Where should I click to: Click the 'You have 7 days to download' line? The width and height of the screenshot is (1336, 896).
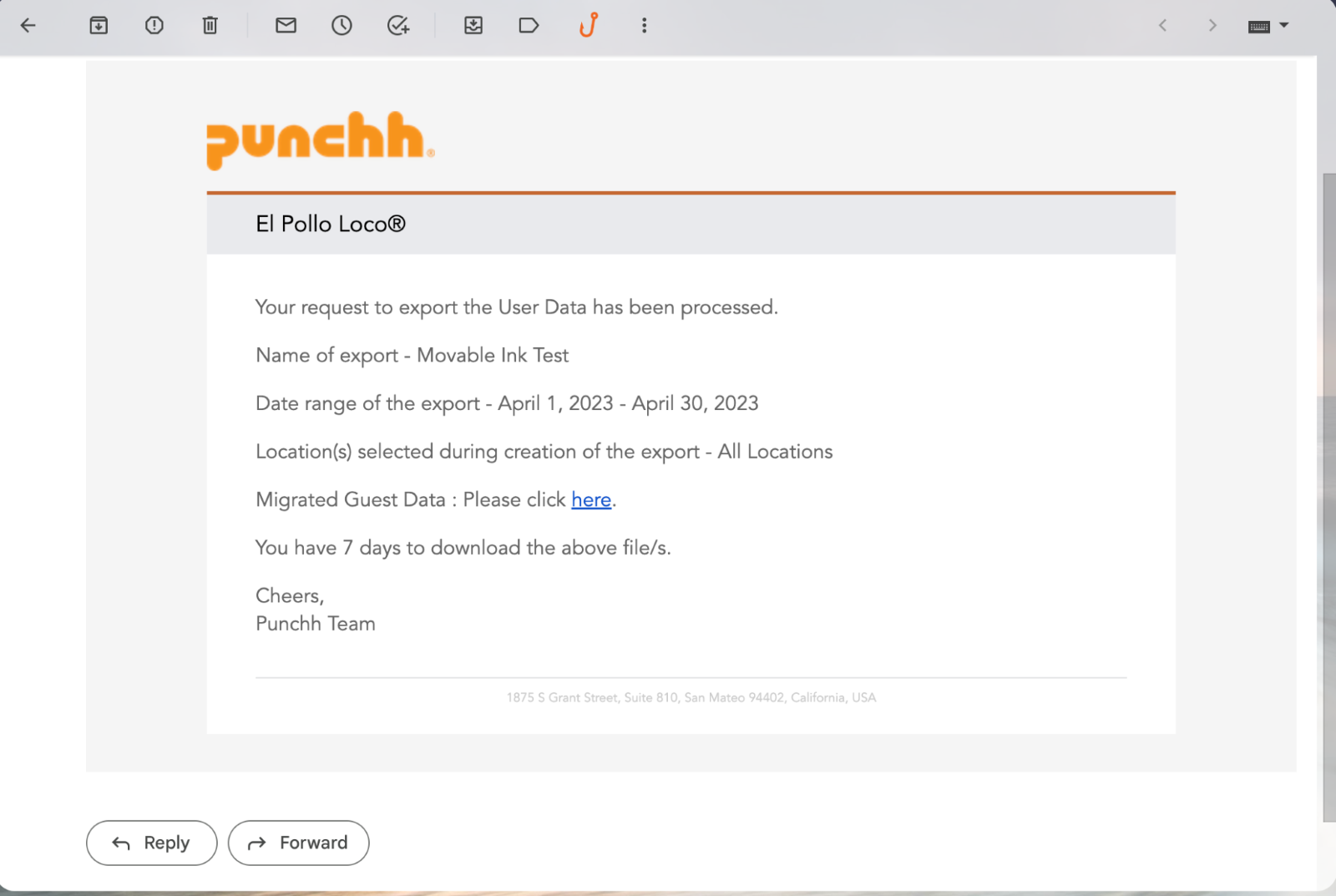pyautogui.click(x=463, y=548)
